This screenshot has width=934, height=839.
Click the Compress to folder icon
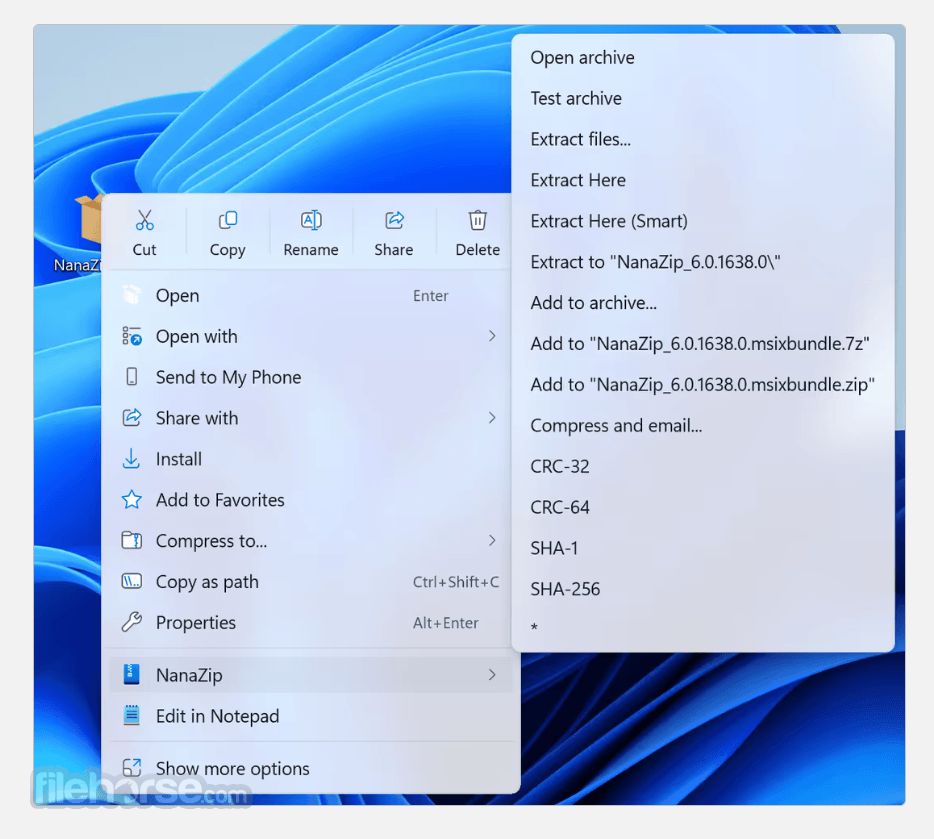(x=132, y=540)
